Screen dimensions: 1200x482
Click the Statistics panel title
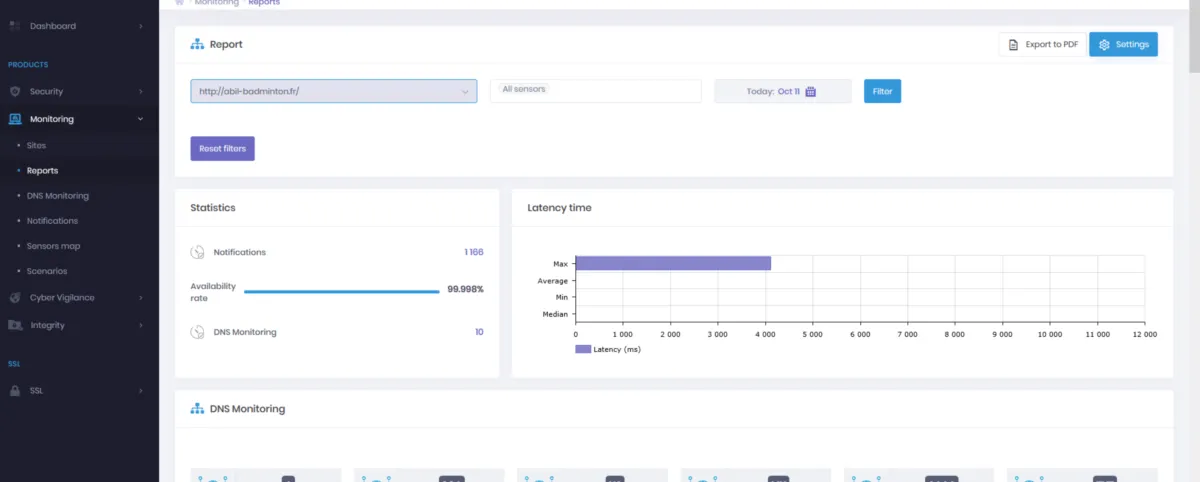click(x=213, y=208)
